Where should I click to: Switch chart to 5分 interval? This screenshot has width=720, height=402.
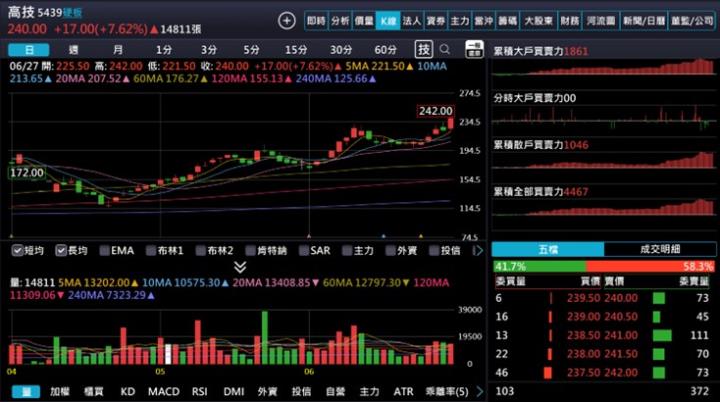pyautogui.click(x=251, y=50)
